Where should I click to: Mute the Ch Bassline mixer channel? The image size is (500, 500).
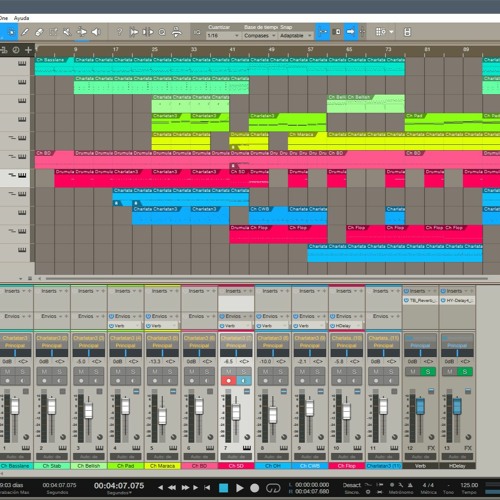[7, 372]
